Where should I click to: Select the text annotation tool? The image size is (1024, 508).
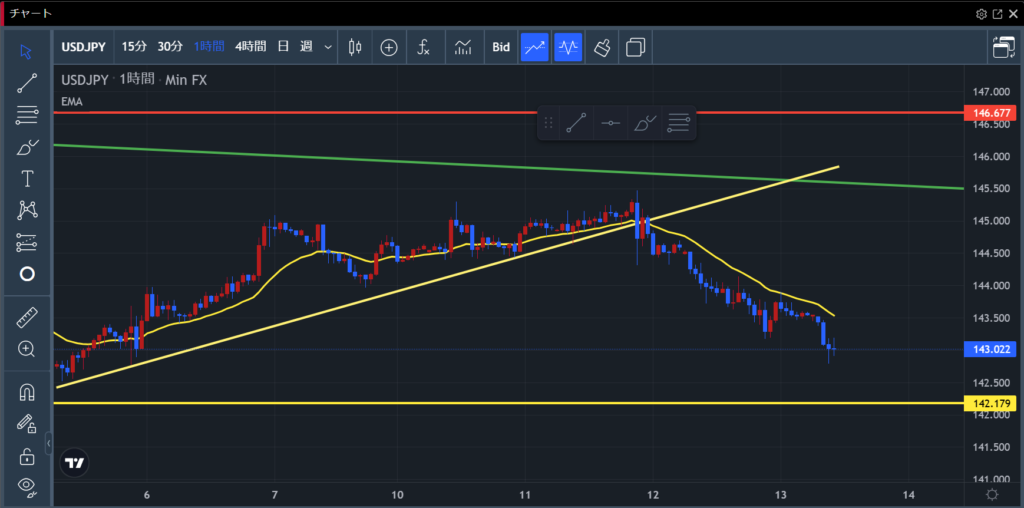(x=27, y=178)
